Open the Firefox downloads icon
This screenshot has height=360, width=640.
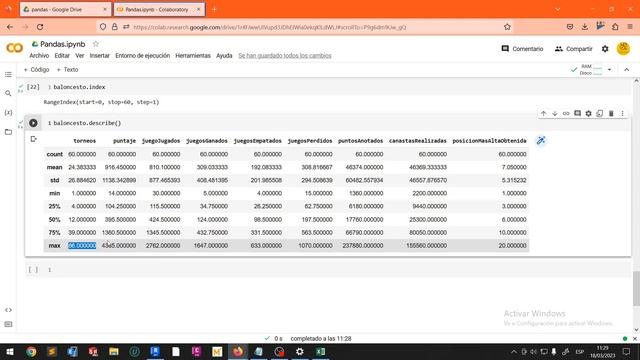point(584,27)
